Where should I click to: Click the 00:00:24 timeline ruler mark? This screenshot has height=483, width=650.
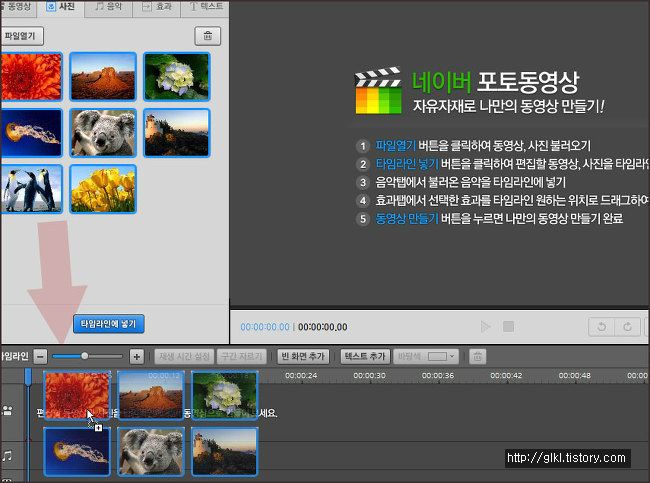[x=301, y=376]
